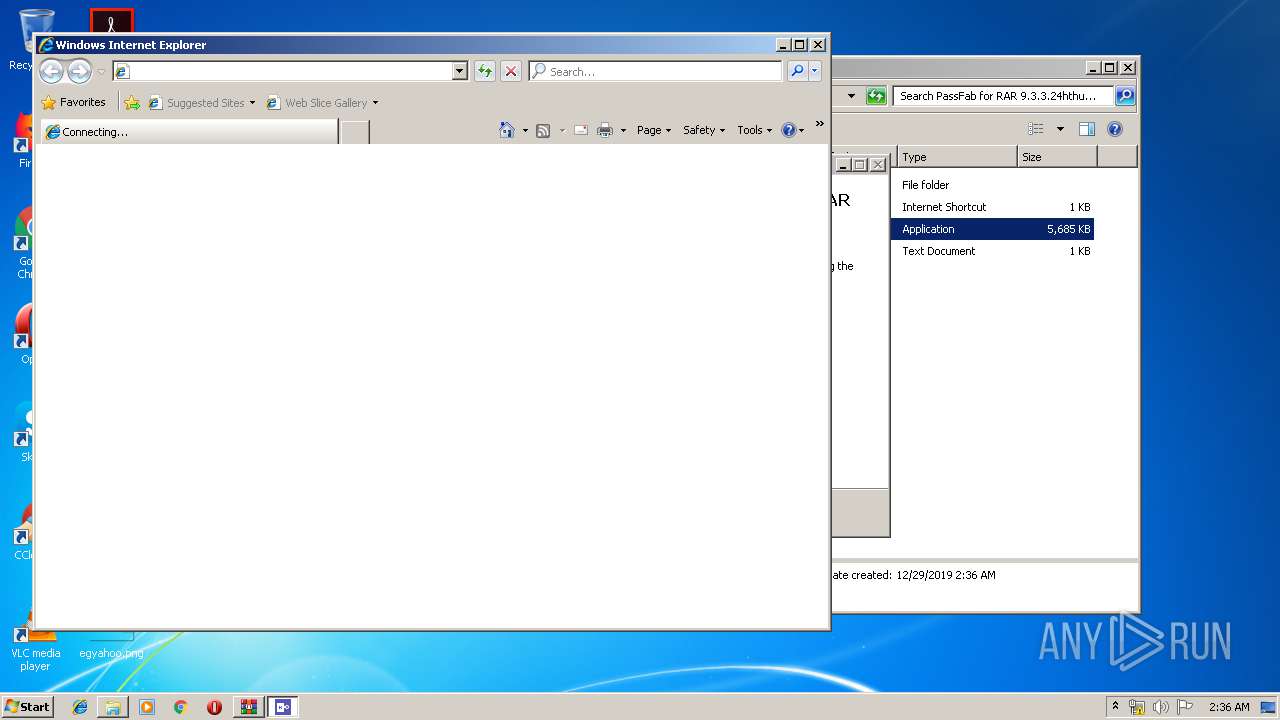Select the File folder row
The image size is (1280, 720).
pyautogui.click(x=992, y=185)
